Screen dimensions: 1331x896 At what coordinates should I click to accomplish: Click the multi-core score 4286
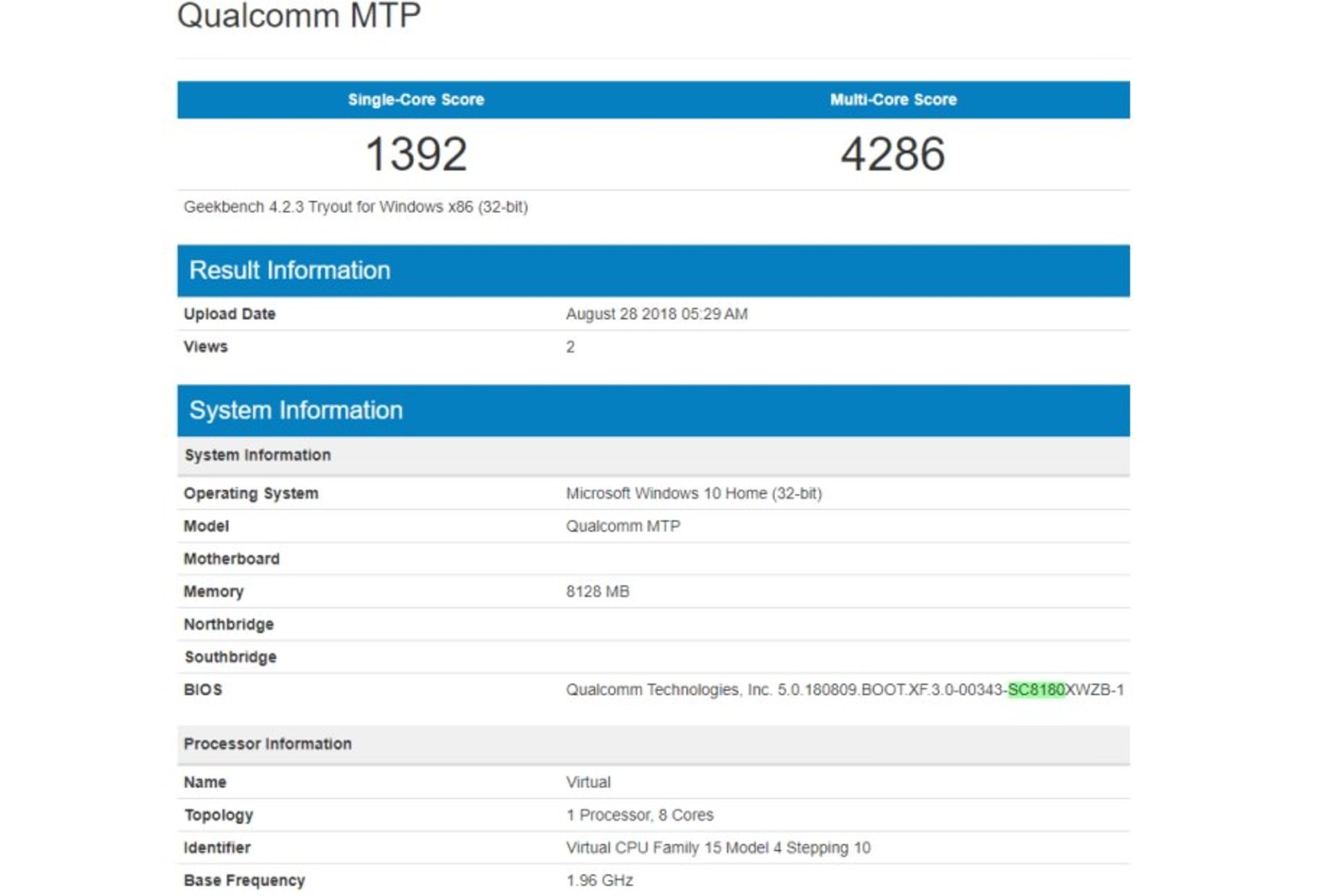(891, 154)
